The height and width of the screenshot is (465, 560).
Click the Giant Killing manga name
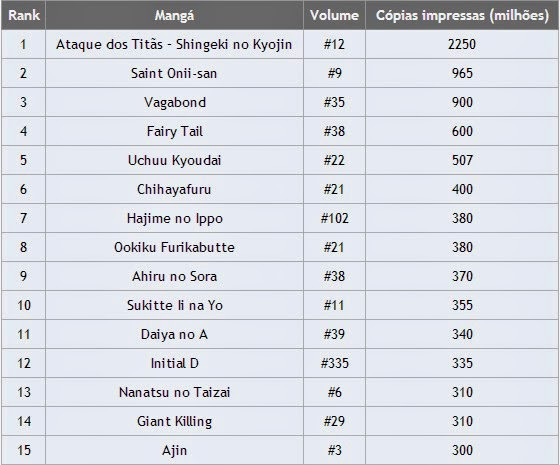click(x=175, y=421)
